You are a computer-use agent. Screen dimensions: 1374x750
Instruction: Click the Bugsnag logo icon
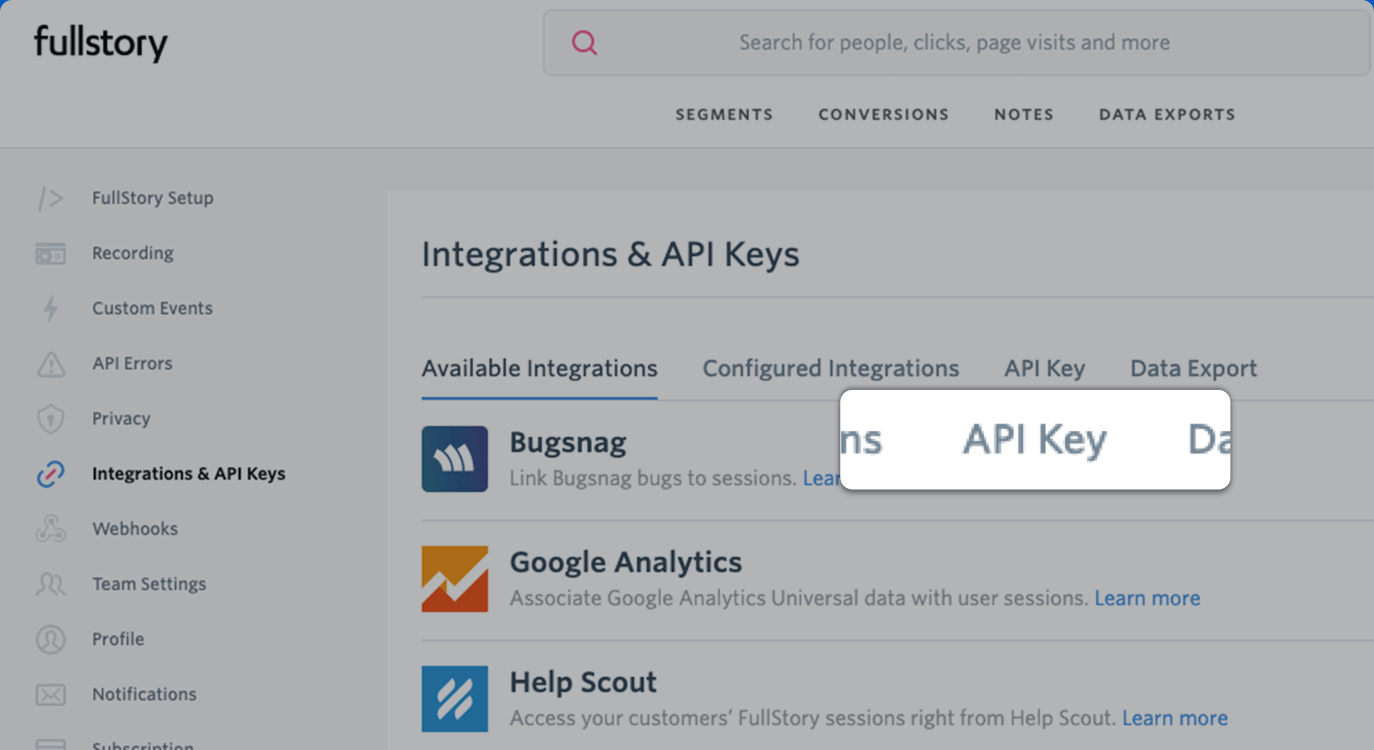[455, 459]
